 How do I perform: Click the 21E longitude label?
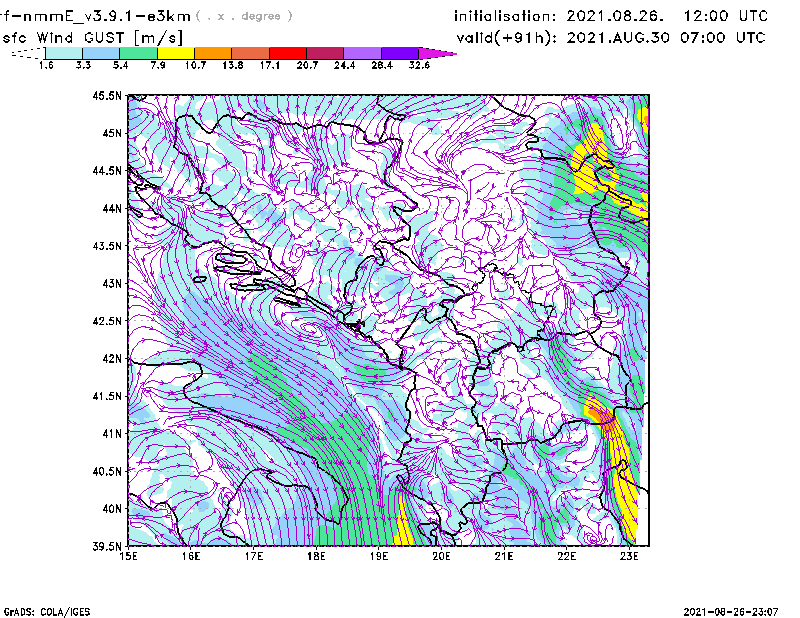tap(504, 556)
